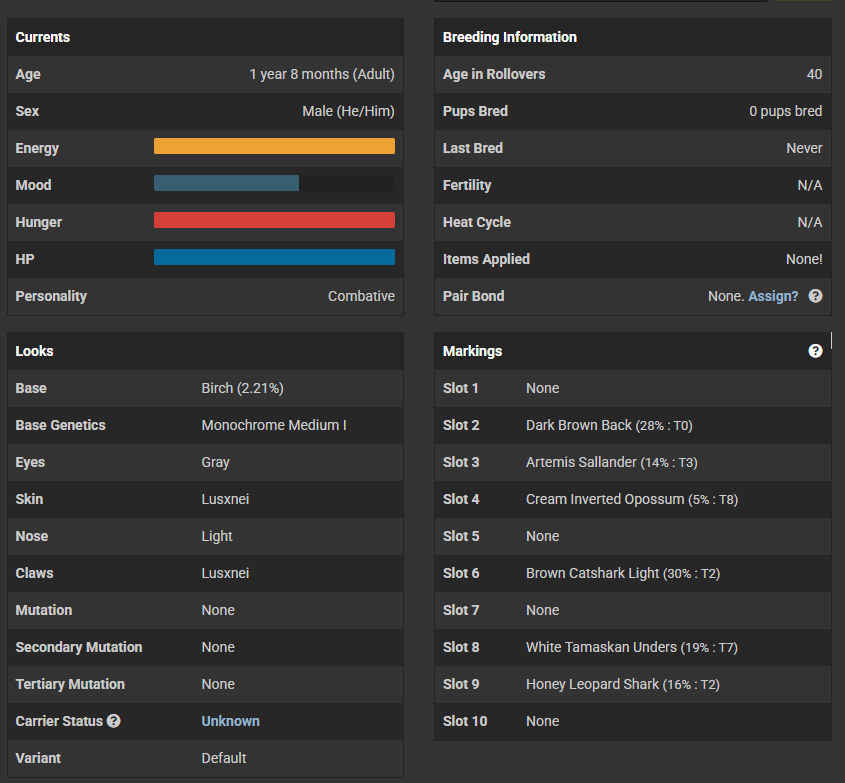
Task: Click the Honey Leopard Shark marking
Action: coord(593,684)
